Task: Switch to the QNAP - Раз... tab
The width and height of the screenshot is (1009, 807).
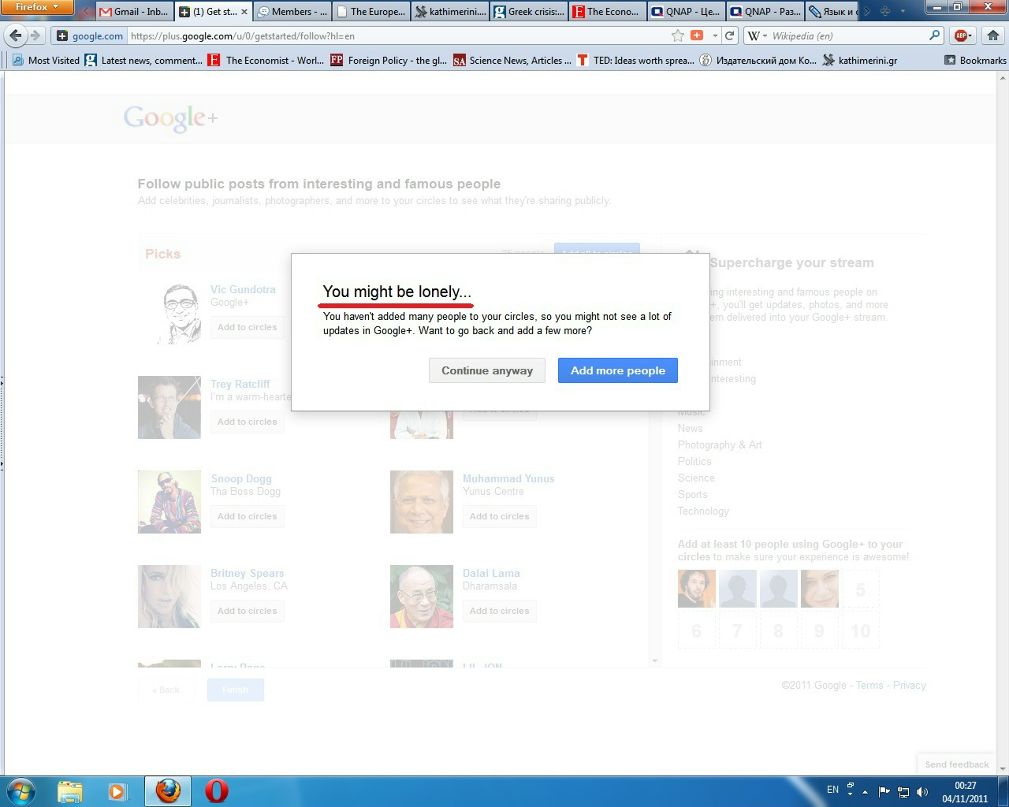Action: tap(765, 12)
